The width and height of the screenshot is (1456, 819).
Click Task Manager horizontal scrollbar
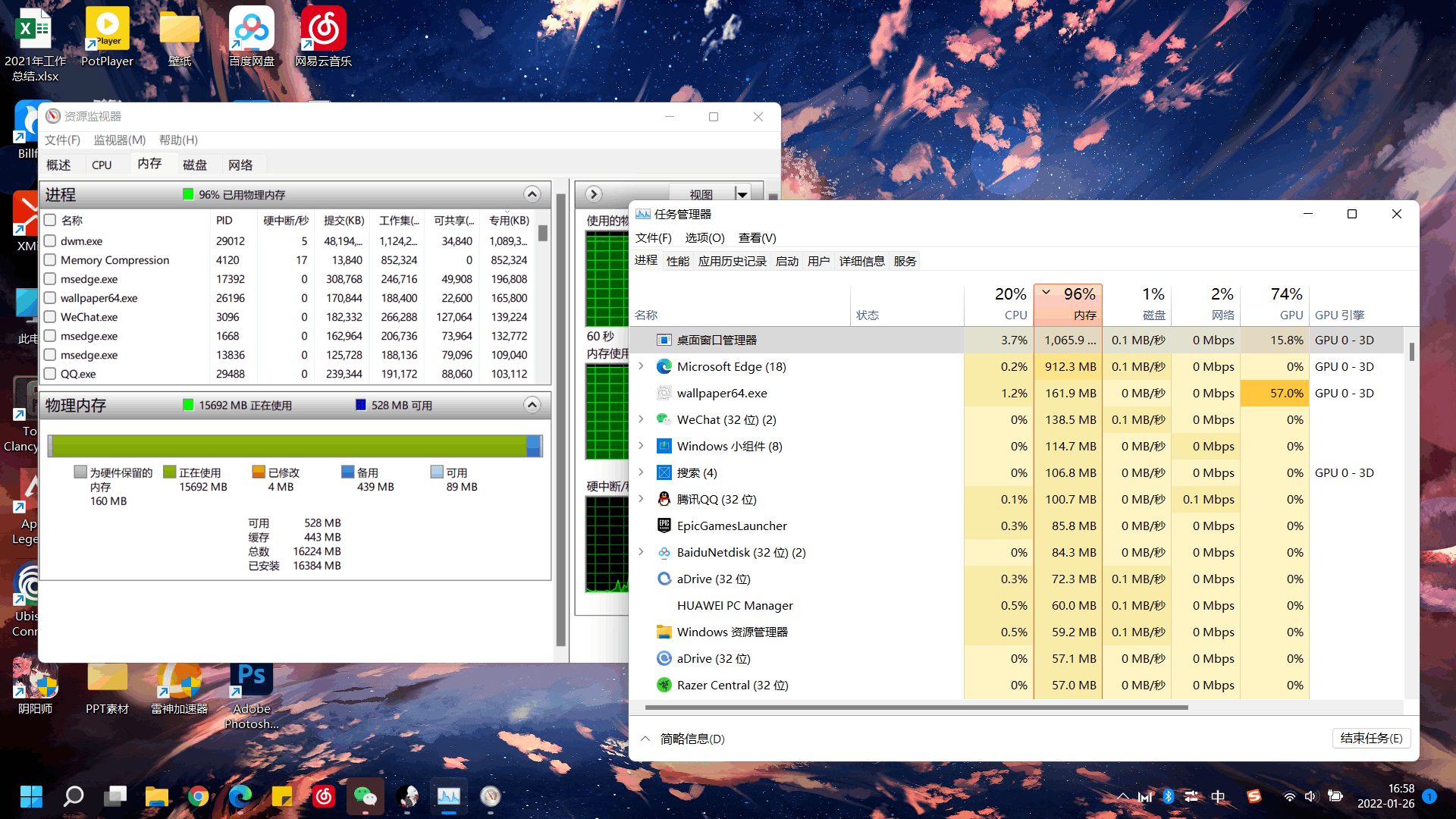(x=916, y=708)
